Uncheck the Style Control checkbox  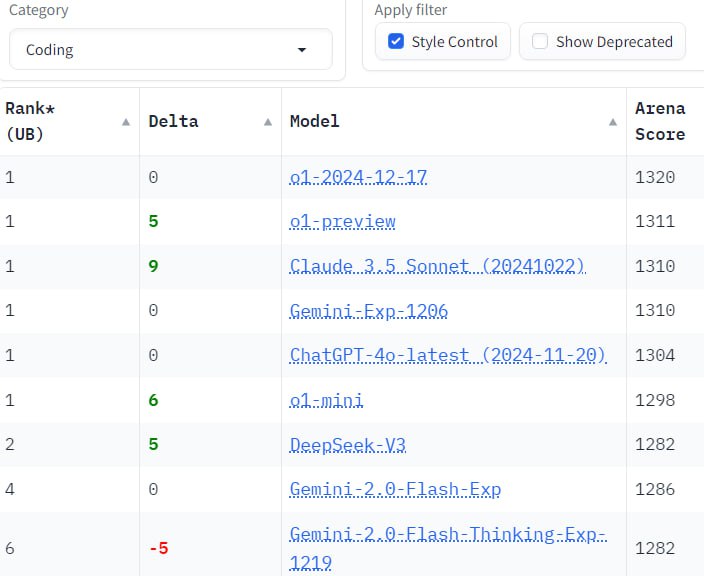pyautogui.click(x=396, y=41)
